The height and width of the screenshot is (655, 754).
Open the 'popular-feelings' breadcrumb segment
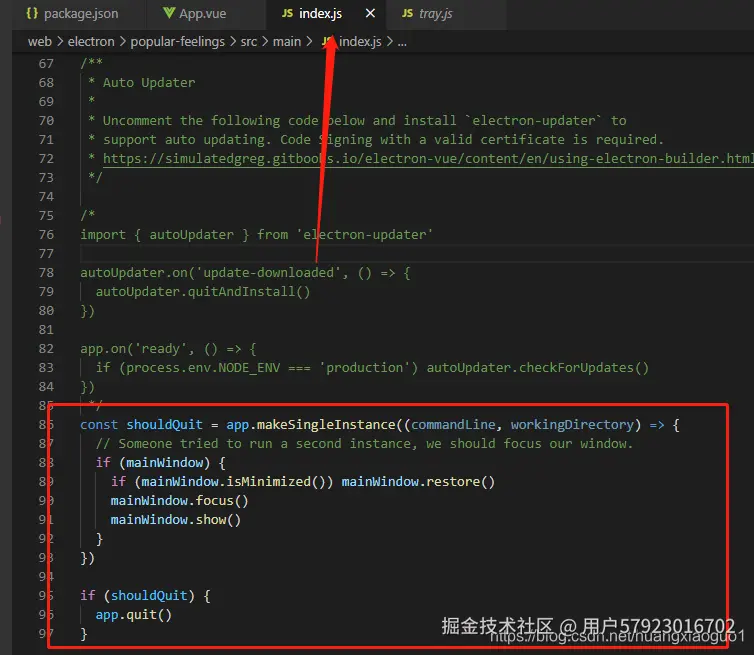177,42
